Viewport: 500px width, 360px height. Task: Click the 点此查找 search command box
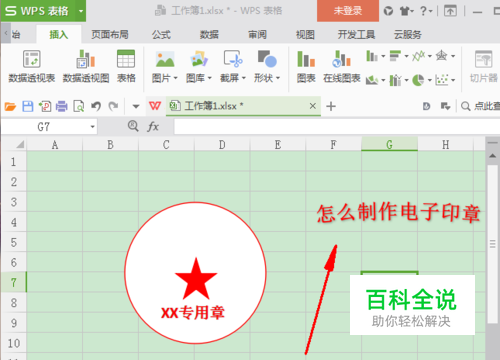480,106
